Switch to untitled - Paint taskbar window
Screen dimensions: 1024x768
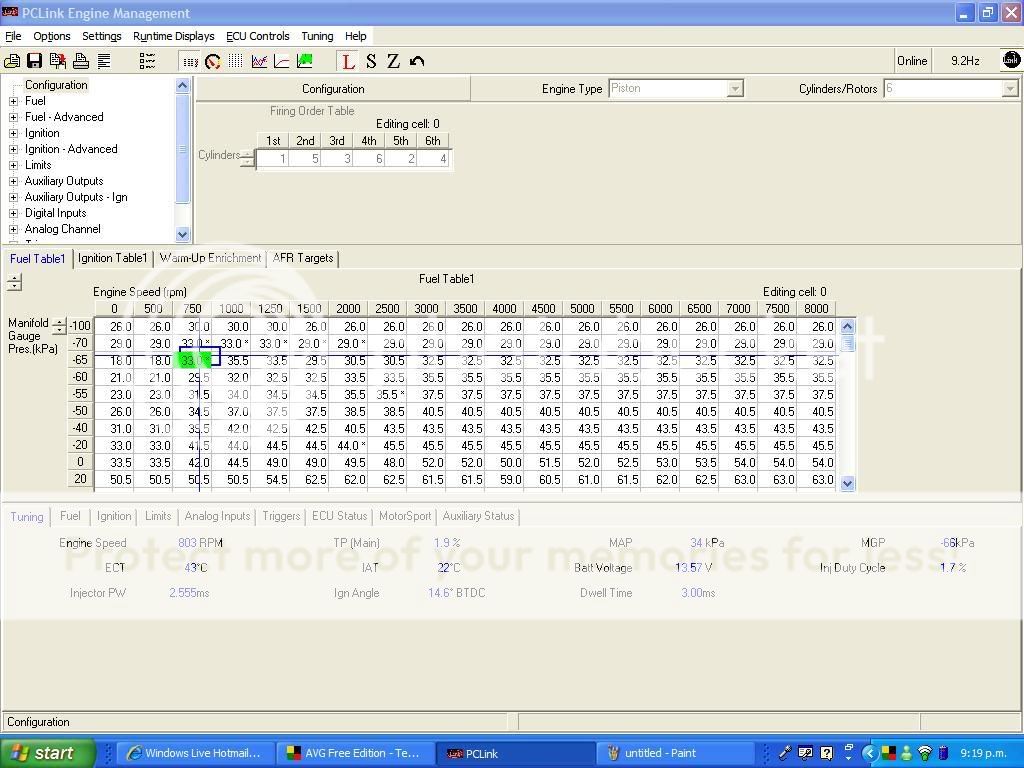pyautogui.click(x=675, y=753)
